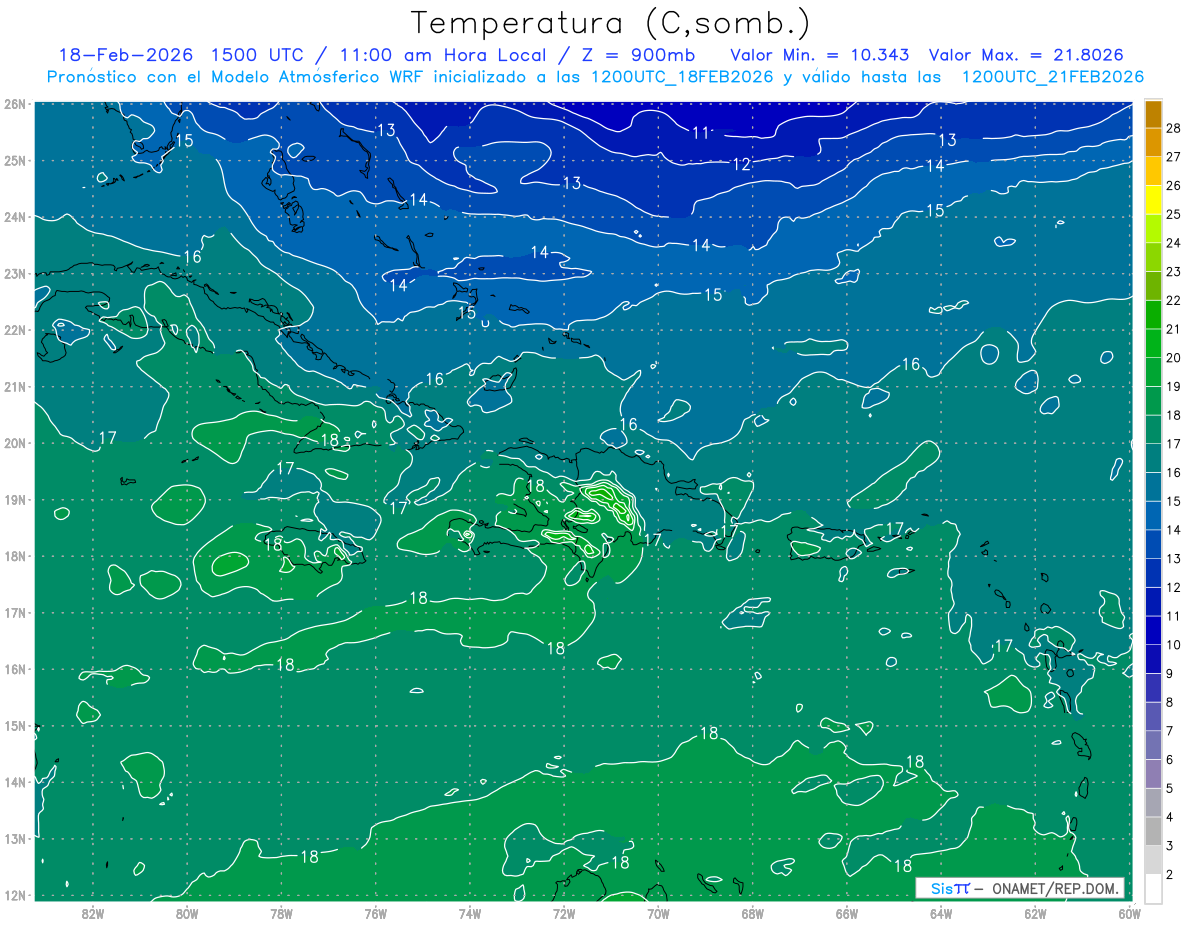Click the '12N' latitude axis label
1200x927 pixels.
tap(14, 895)
